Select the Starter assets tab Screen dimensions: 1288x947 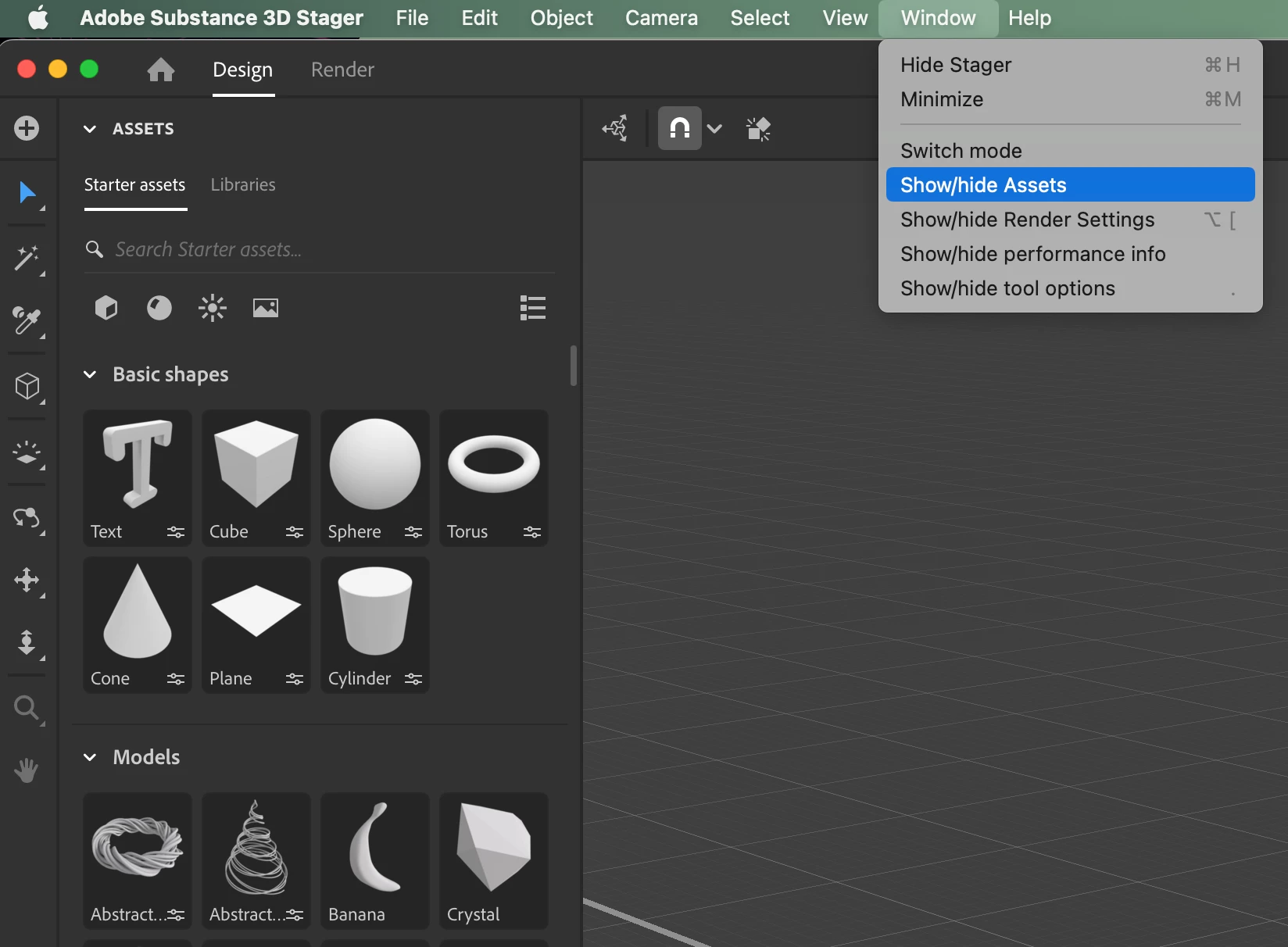tap(134, 185)
